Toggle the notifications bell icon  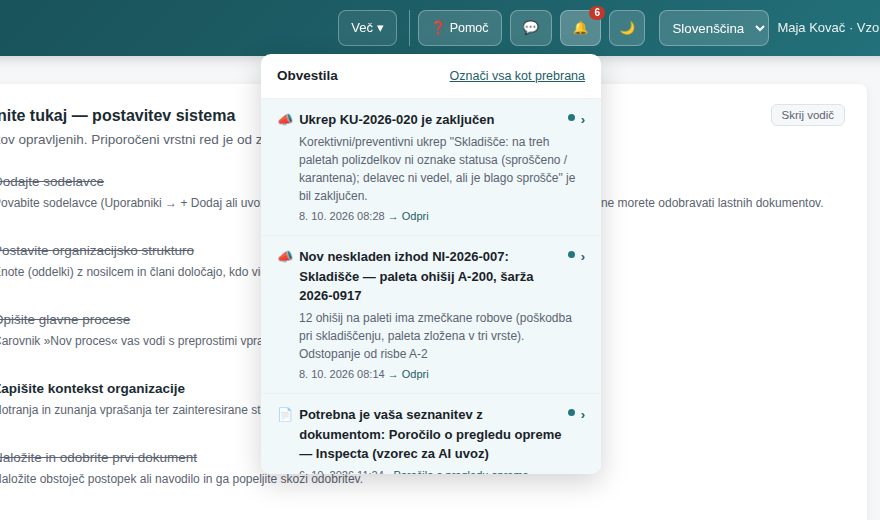580,28
